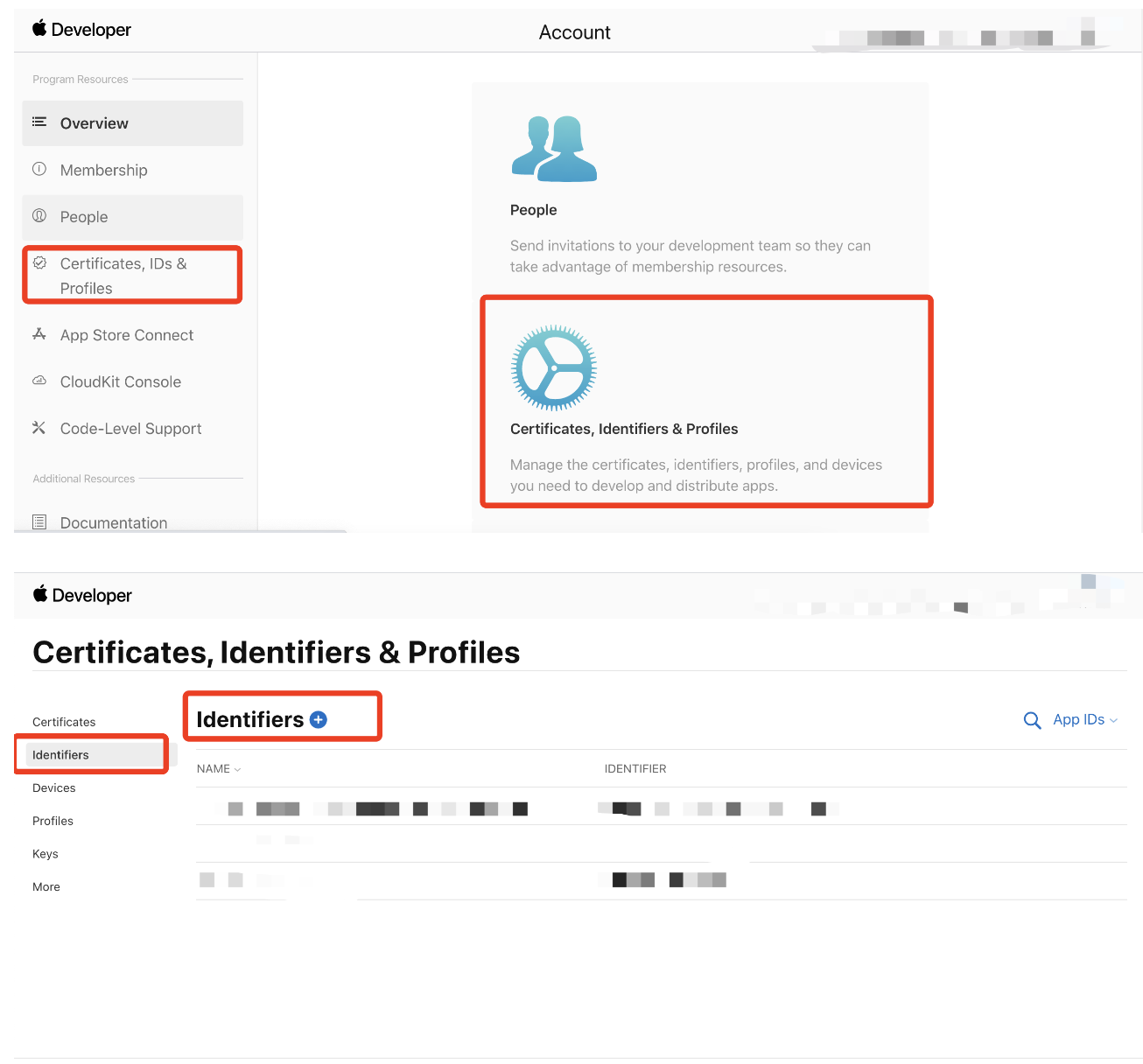Viewport: 1143px width, 1064px height.
Task: Click the People silhouettes card icon
Action: tap(554, 149)
